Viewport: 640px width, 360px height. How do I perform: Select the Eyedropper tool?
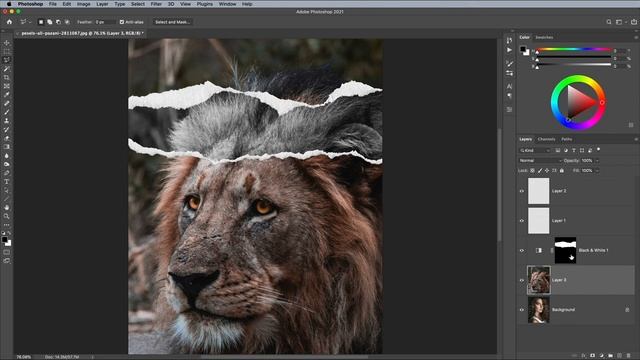(x=7, y=95)
